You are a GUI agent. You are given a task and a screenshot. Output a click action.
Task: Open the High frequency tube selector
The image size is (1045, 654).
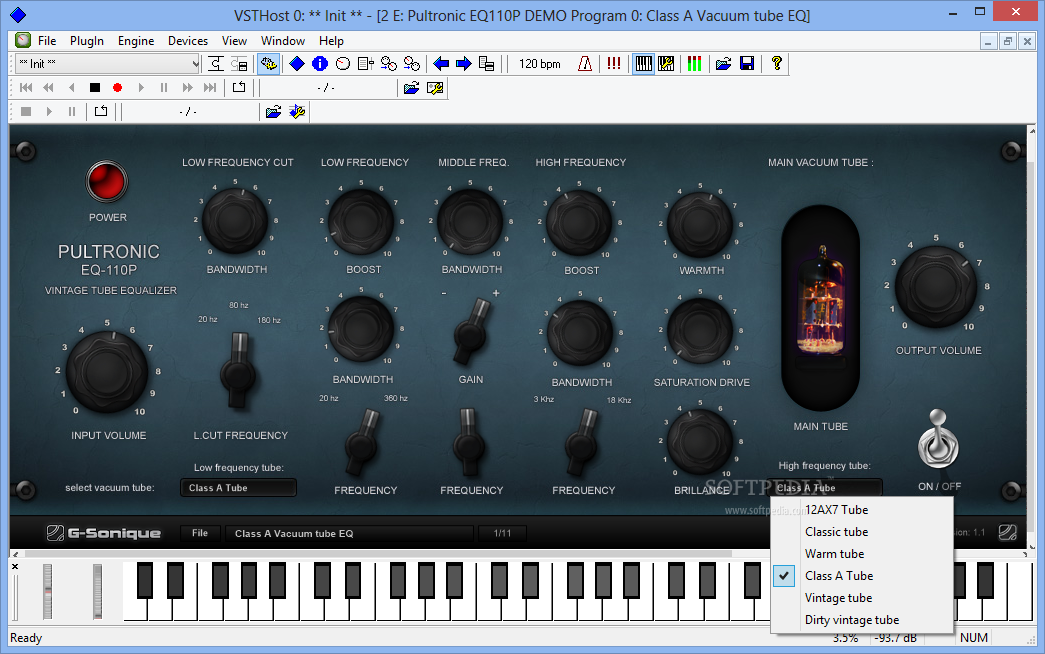826,487
